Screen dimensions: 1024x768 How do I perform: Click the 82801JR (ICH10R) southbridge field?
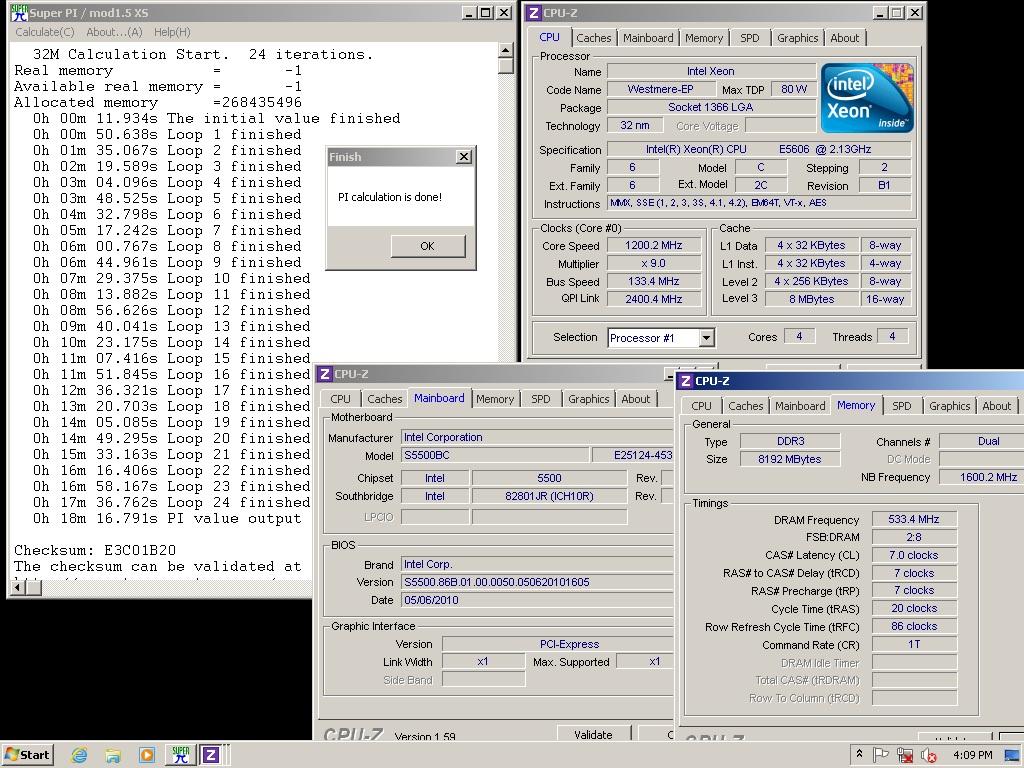pos(549,496)
